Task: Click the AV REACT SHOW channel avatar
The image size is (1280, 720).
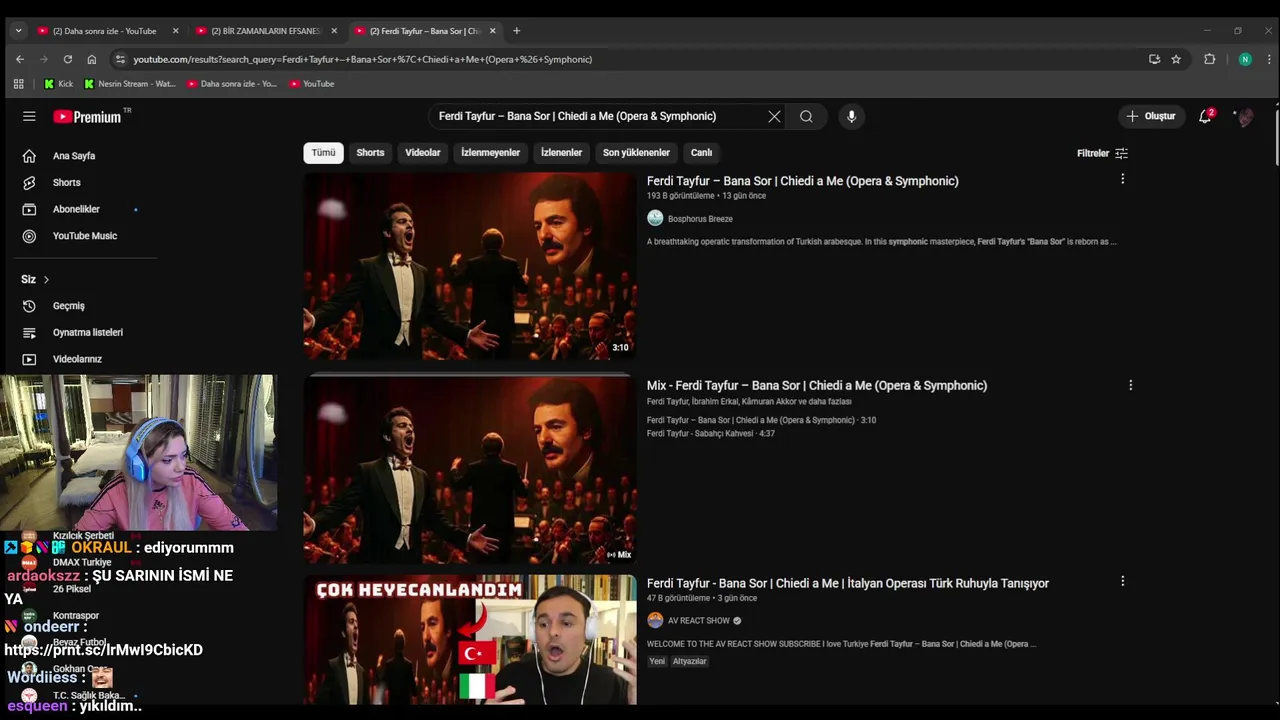Action: point(655,620)
